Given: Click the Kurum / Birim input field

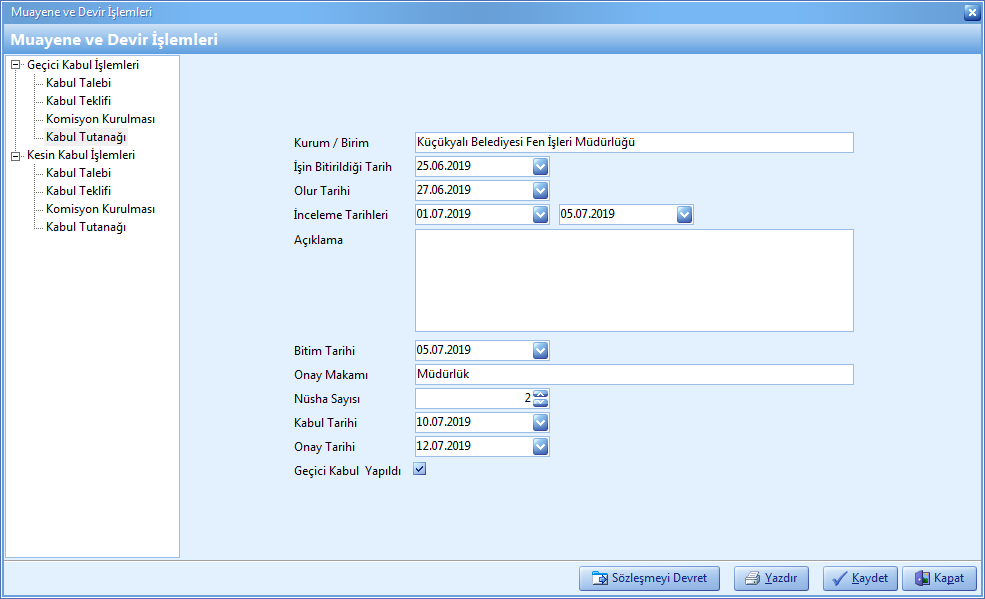Looking at the screenshot, I should (634, 142).
